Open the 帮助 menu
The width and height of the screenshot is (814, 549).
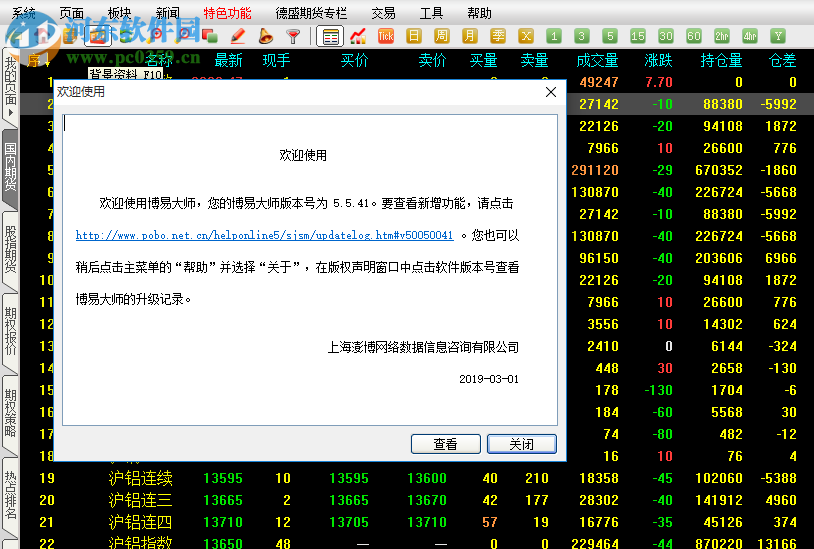tap(479, 13)
